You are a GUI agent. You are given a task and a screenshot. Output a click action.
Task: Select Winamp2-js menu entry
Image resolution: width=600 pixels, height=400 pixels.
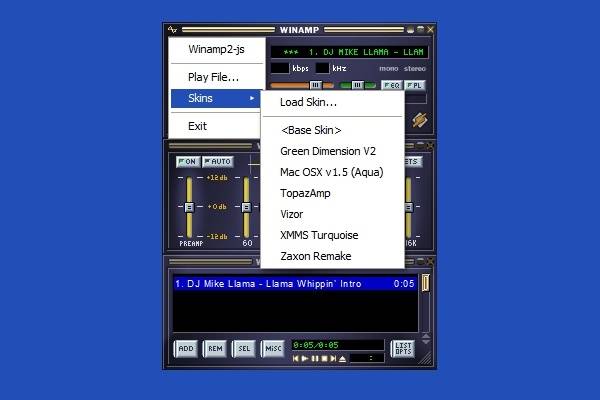pyautogui.click(x=217, y=50)
